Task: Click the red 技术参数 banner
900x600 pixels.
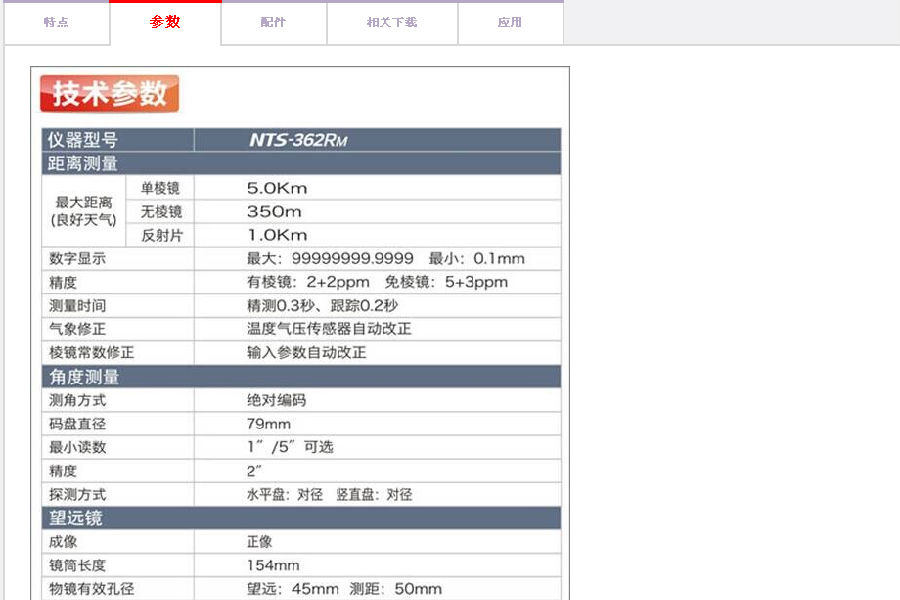Action: tap(109, 94)
